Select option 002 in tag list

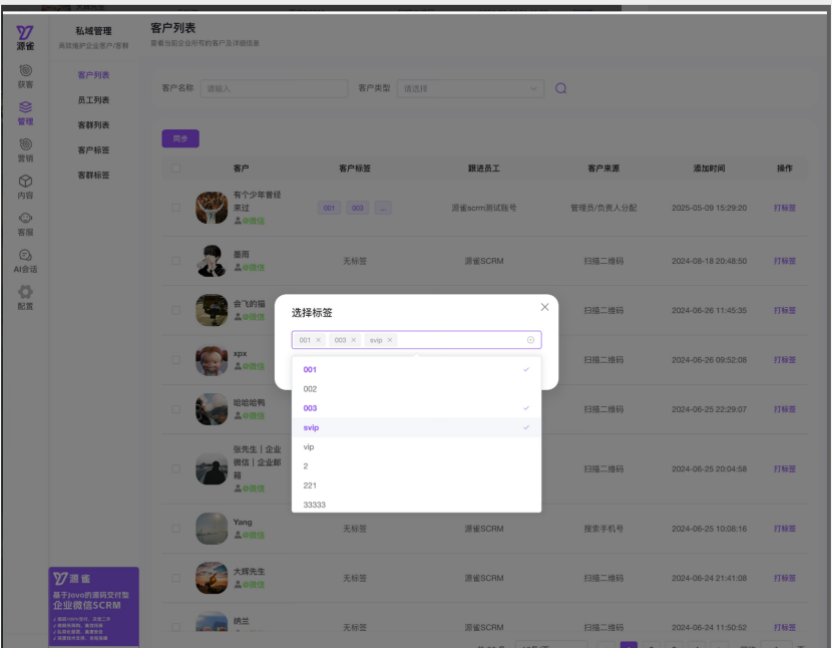[416, 388]
